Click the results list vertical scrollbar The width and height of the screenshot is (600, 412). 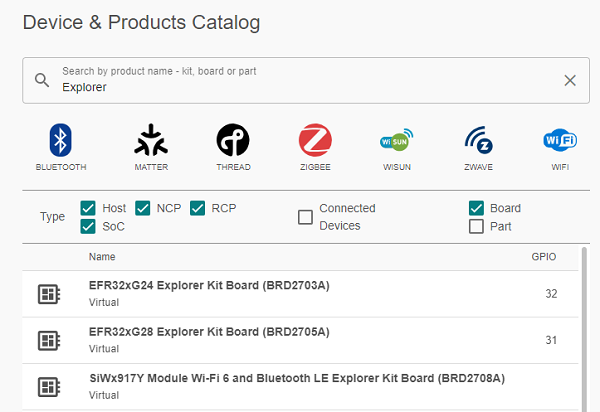[584, 329]
